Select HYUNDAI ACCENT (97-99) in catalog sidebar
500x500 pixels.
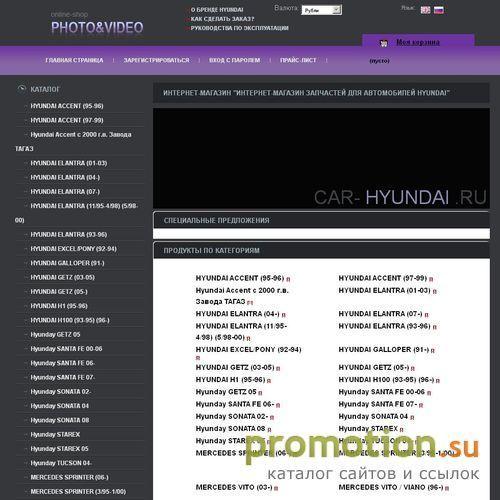pos(67,120)
